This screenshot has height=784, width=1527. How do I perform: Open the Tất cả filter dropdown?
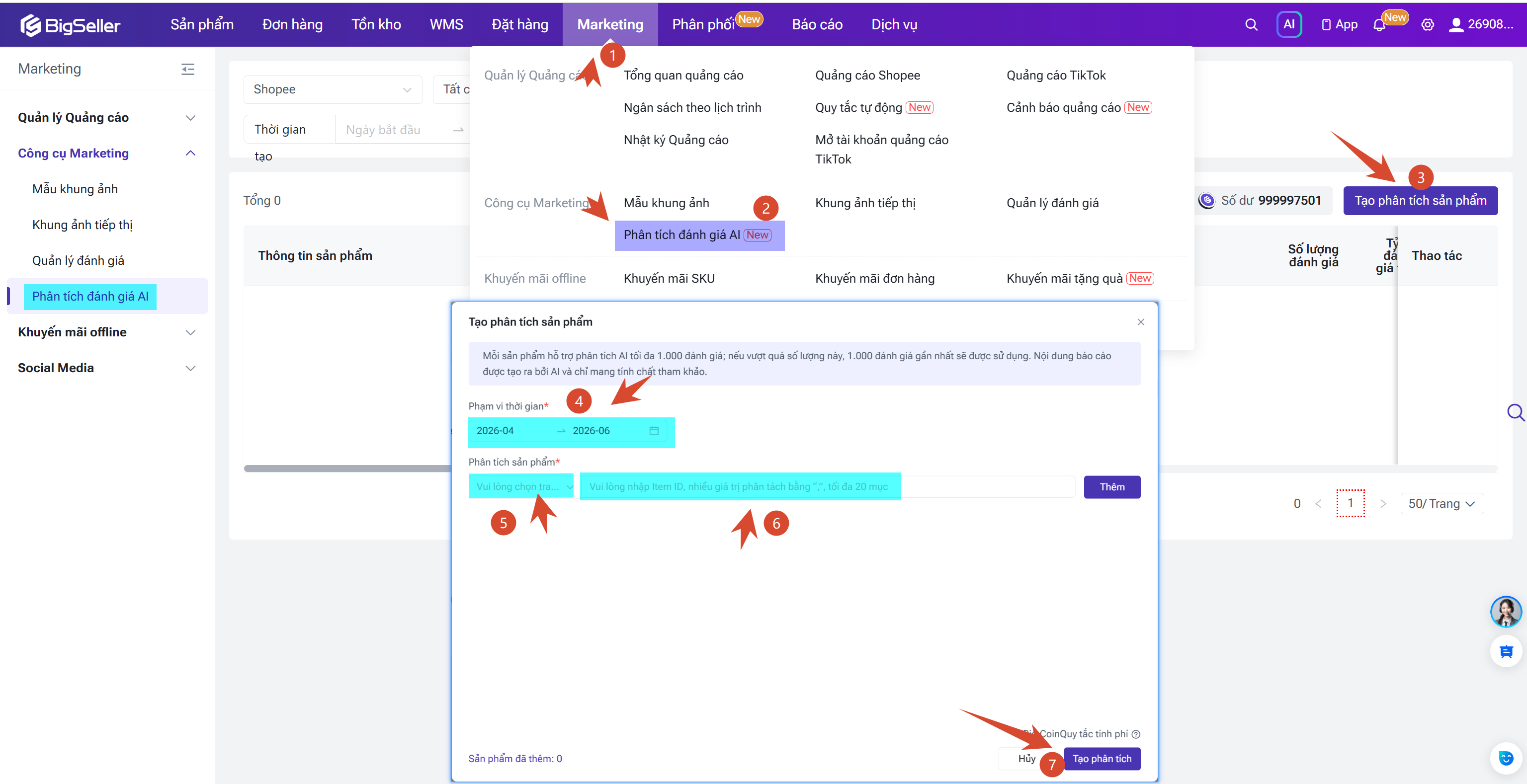coord(452,89)
